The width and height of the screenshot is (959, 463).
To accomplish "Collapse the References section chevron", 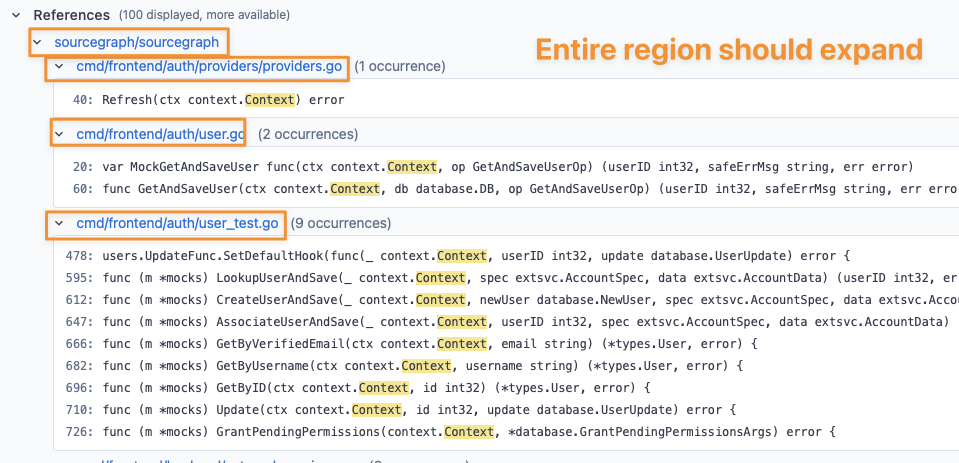I will [17, 15].
